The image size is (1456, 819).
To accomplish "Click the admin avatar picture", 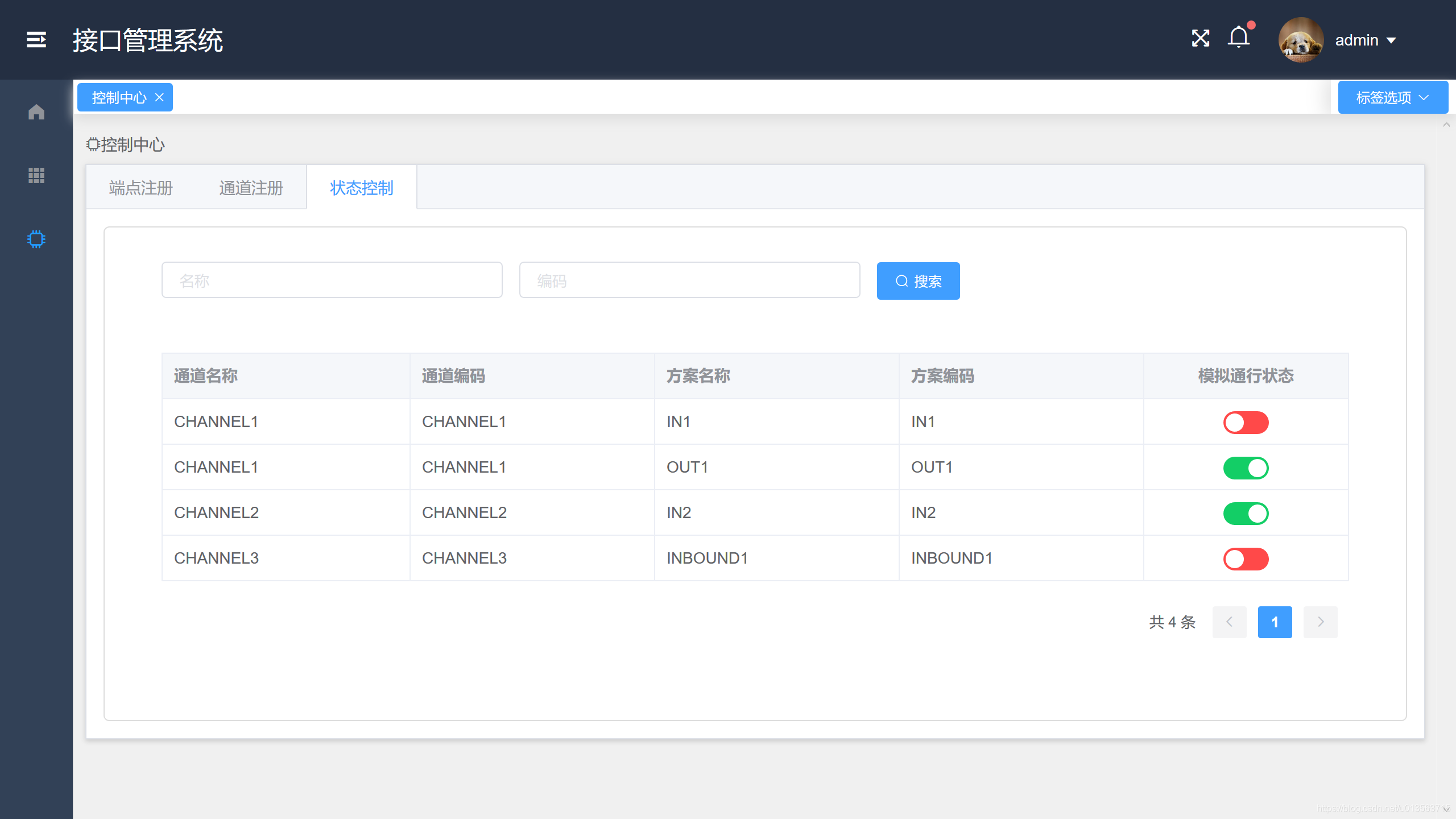I will 1300,40.
